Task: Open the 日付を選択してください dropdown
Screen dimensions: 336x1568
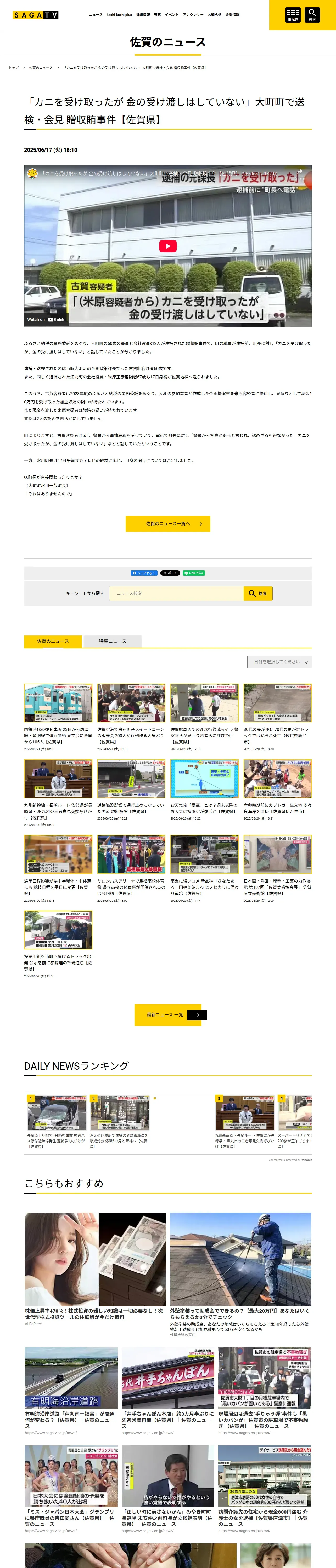Action: coord(279,662)
